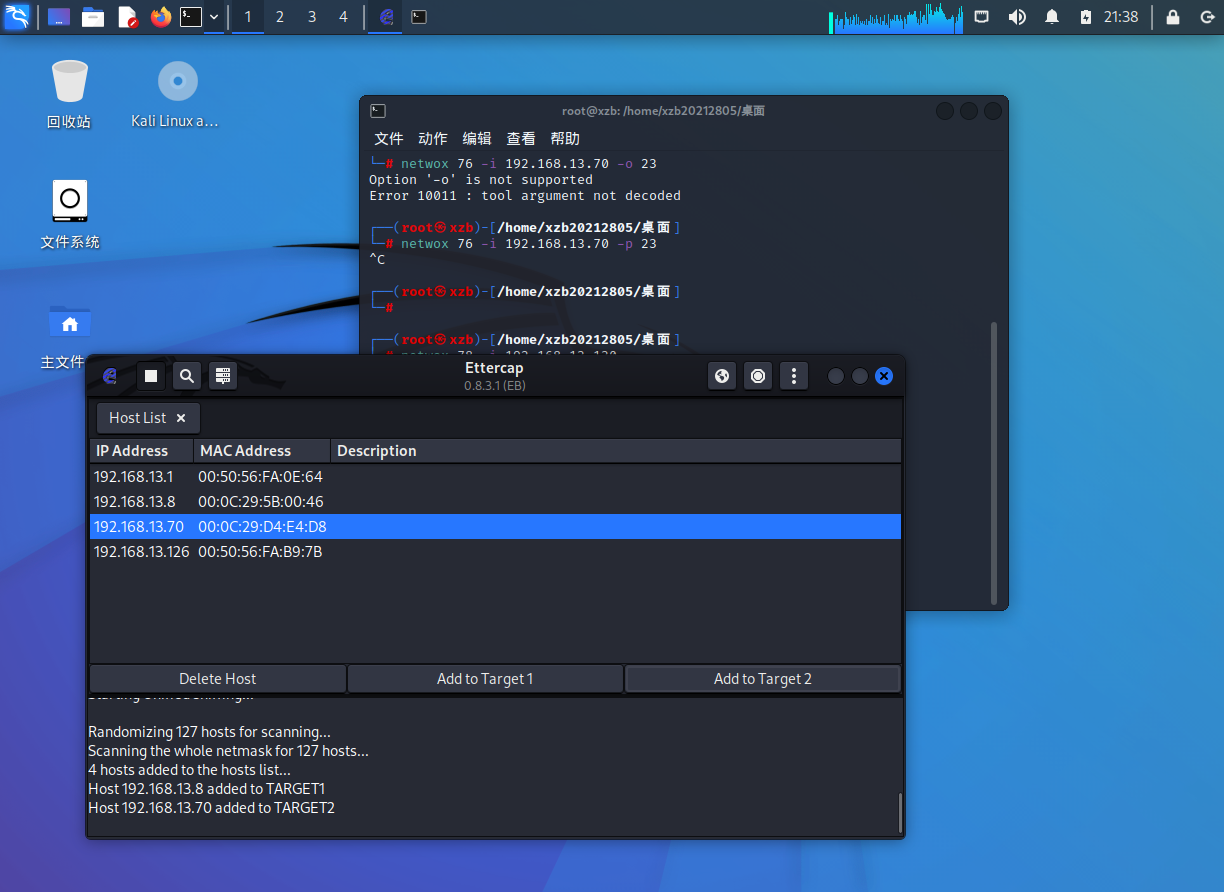Select the Host List tab

(x=148, y=418)
